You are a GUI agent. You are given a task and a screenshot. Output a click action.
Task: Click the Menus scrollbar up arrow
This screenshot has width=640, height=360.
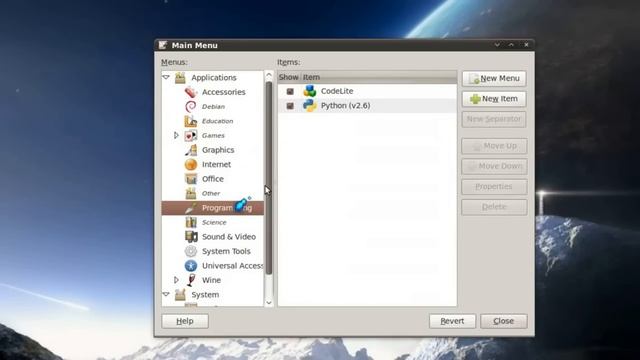coord(269,75)
